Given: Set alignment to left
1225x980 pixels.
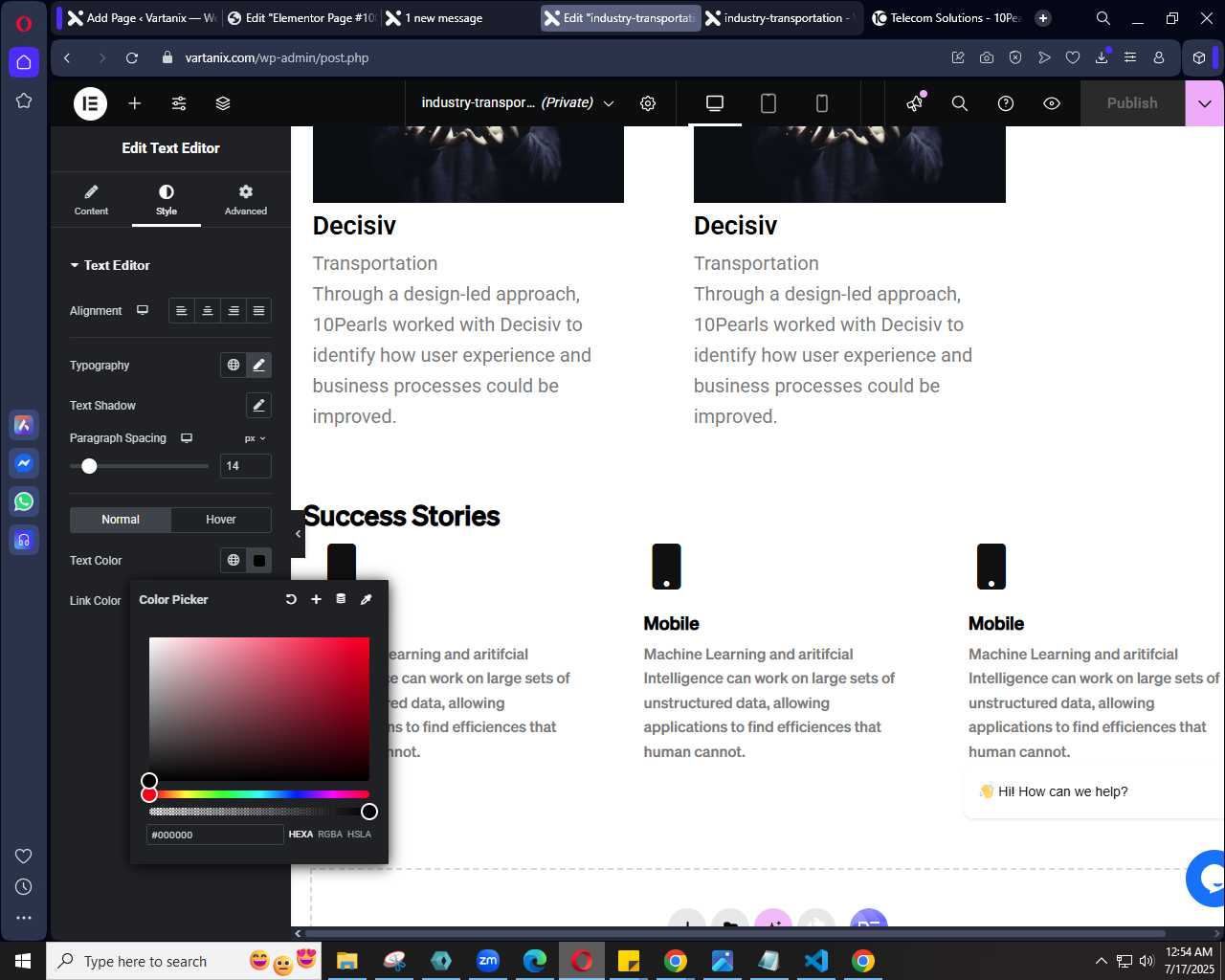Looking at the screenshot, I should [x=182, y=311].
